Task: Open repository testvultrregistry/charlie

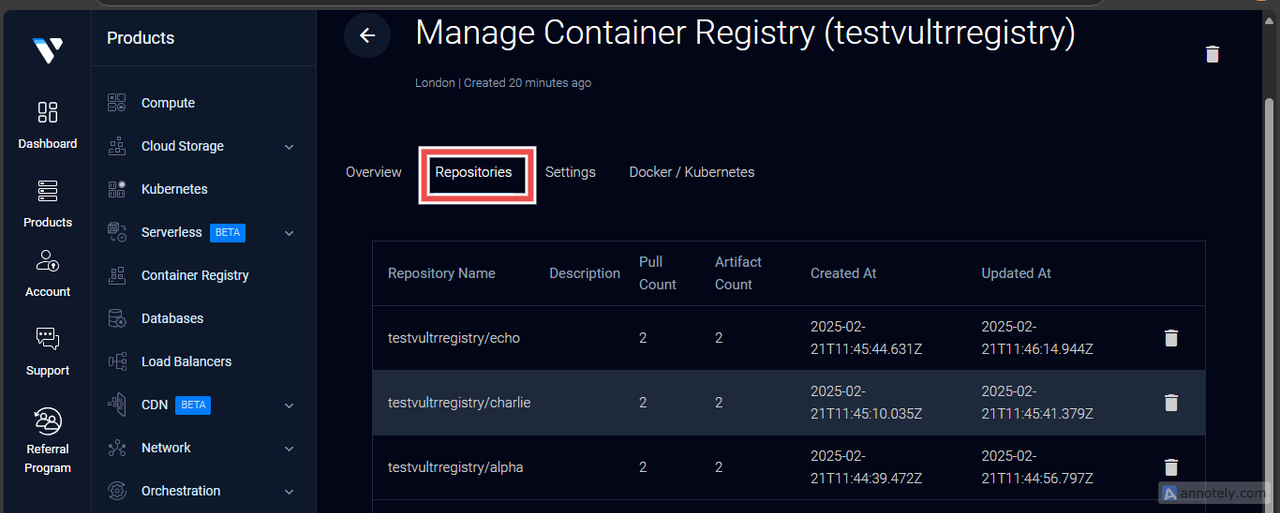Action: click(459, 402)
